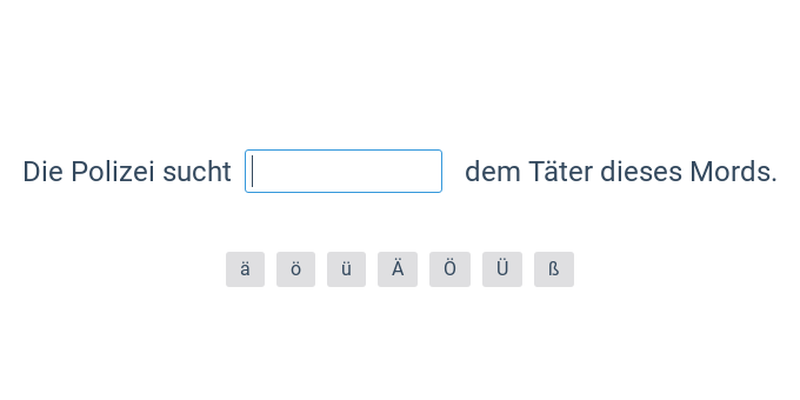
Task: Insert the ß eszett character
Action: (x=553, y=269)
